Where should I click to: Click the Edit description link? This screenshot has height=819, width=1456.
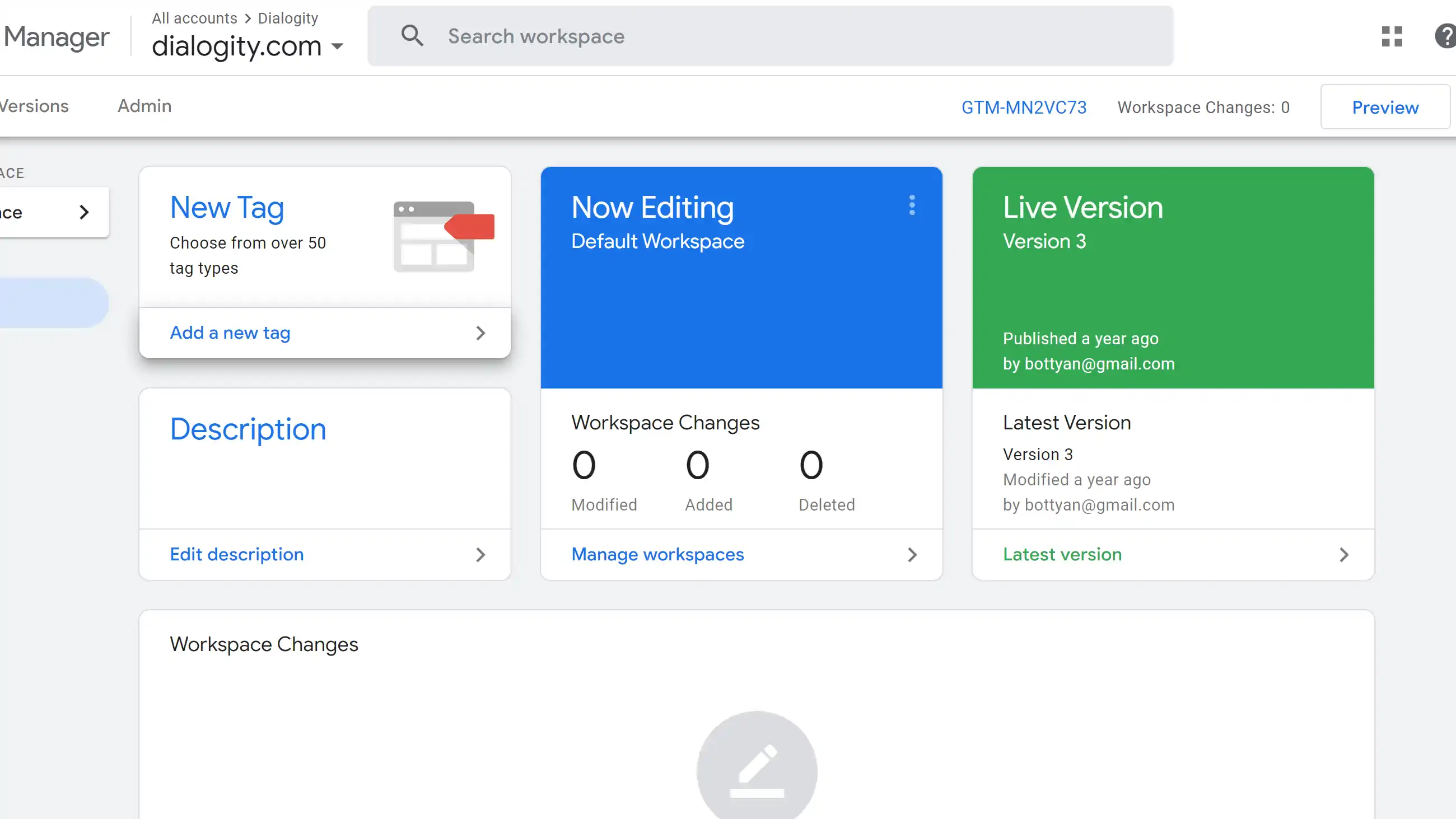[237, 554]
